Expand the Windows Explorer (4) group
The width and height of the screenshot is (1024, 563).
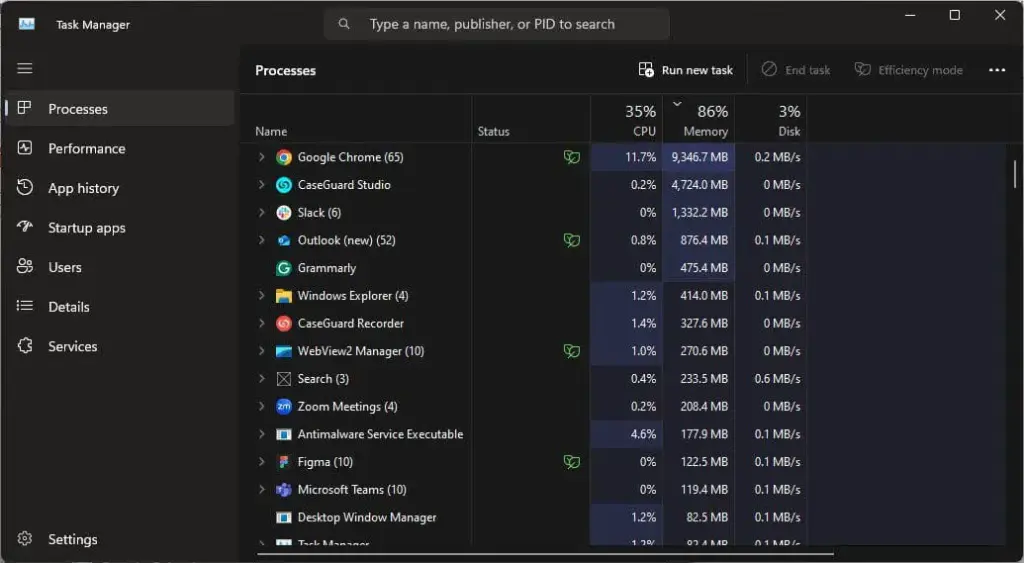[261, 295]
